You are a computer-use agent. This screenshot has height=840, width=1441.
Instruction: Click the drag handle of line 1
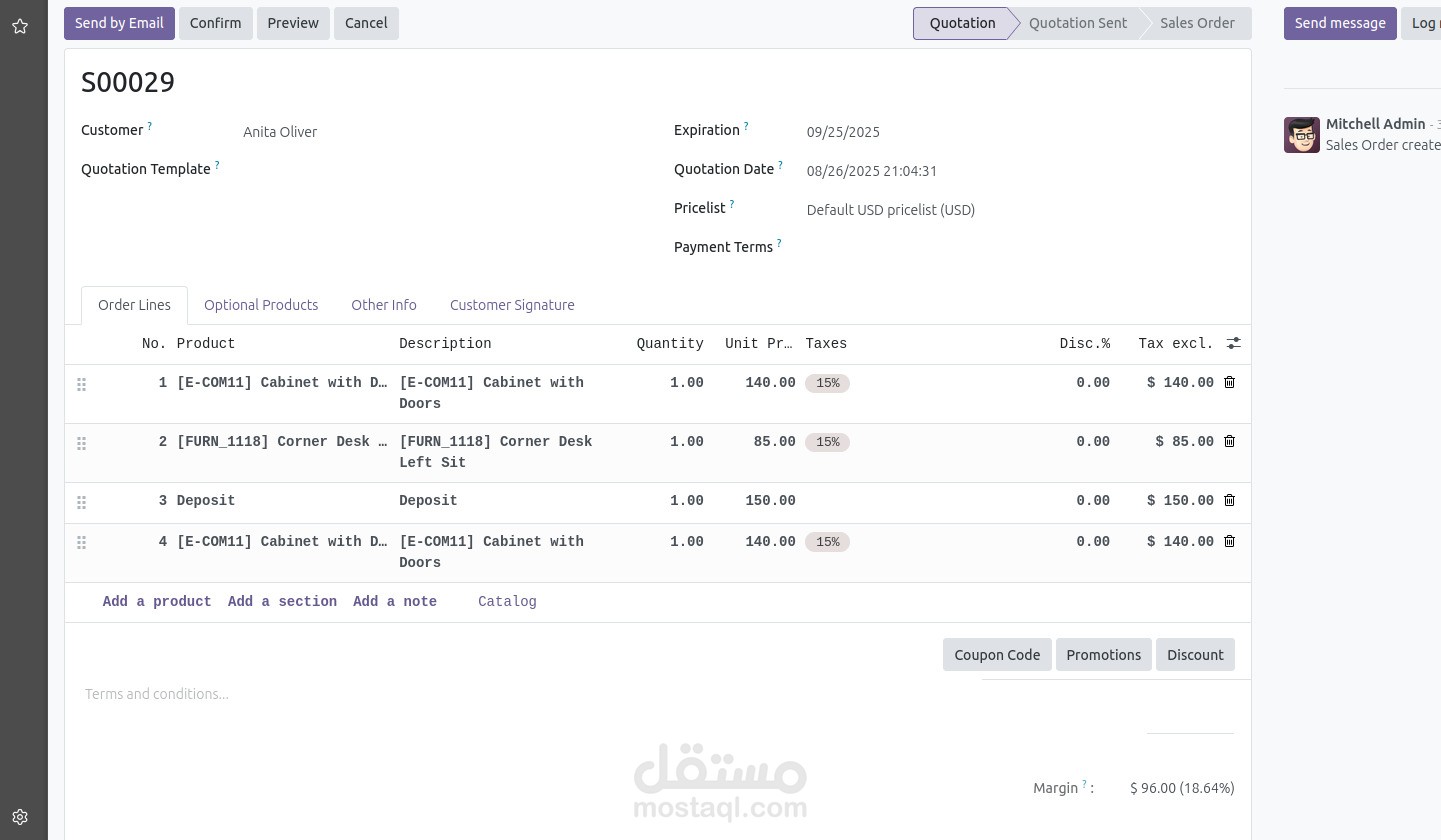(x=82, y=384)
